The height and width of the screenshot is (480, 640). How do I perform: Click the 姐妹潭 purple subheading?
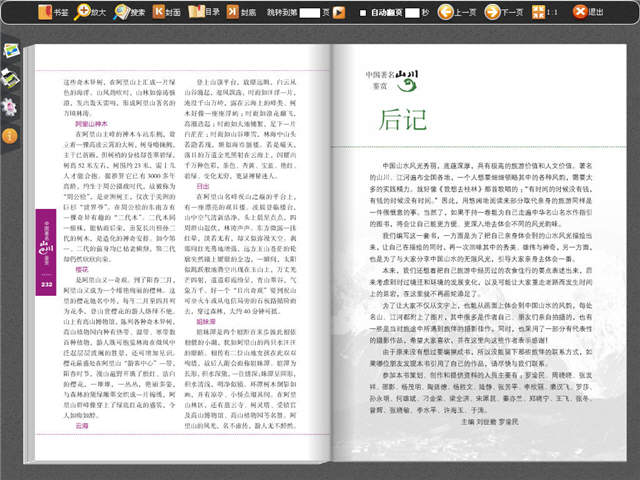pyautogui.click(x=206, y=322)
